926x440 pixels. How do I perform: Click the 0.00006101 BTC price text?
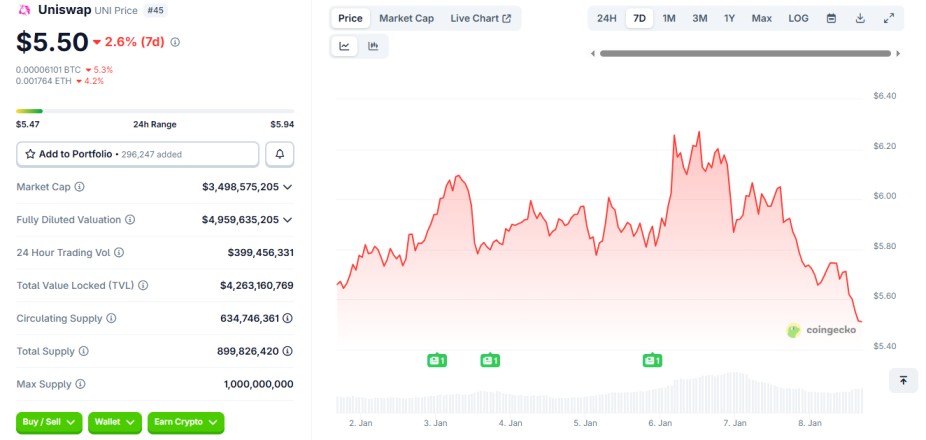click(x=48, y=70)
